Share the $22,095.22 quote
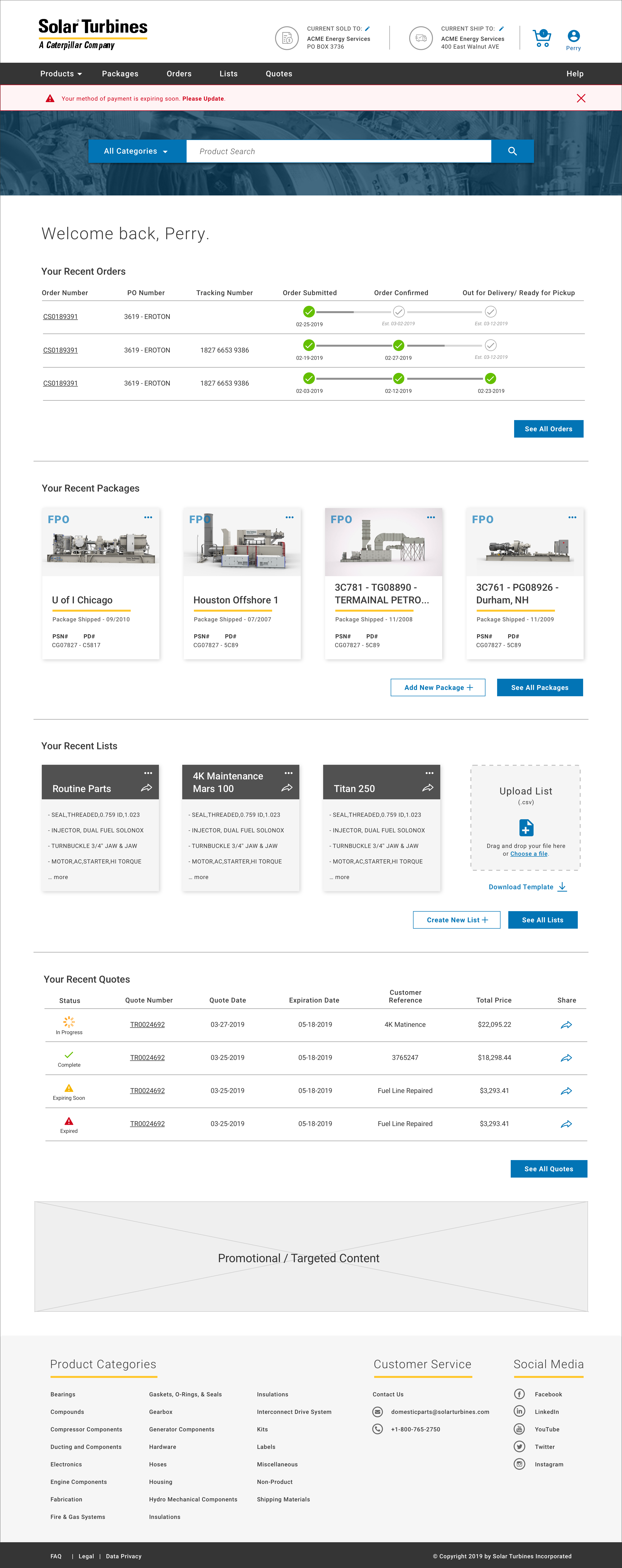 click(x=566, y=1025)
